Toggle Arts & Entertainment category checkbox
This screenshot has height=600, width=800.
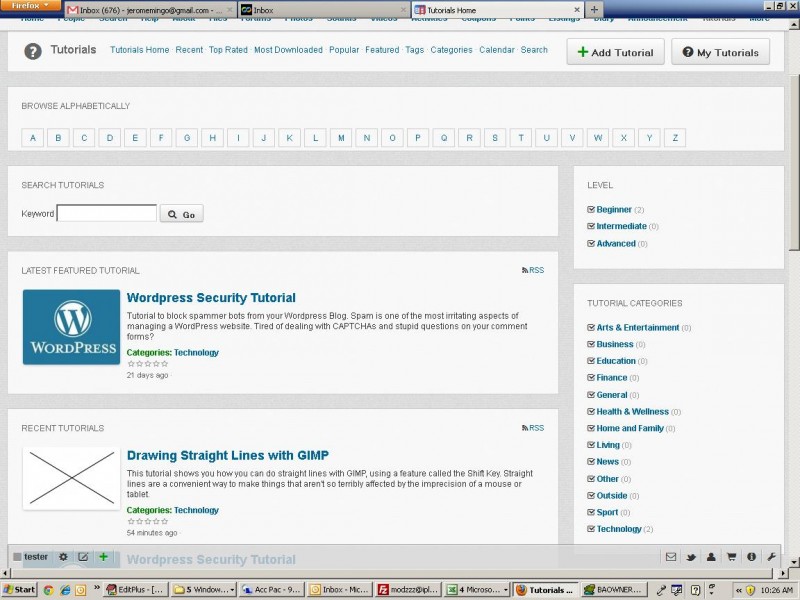pos(591,328)
